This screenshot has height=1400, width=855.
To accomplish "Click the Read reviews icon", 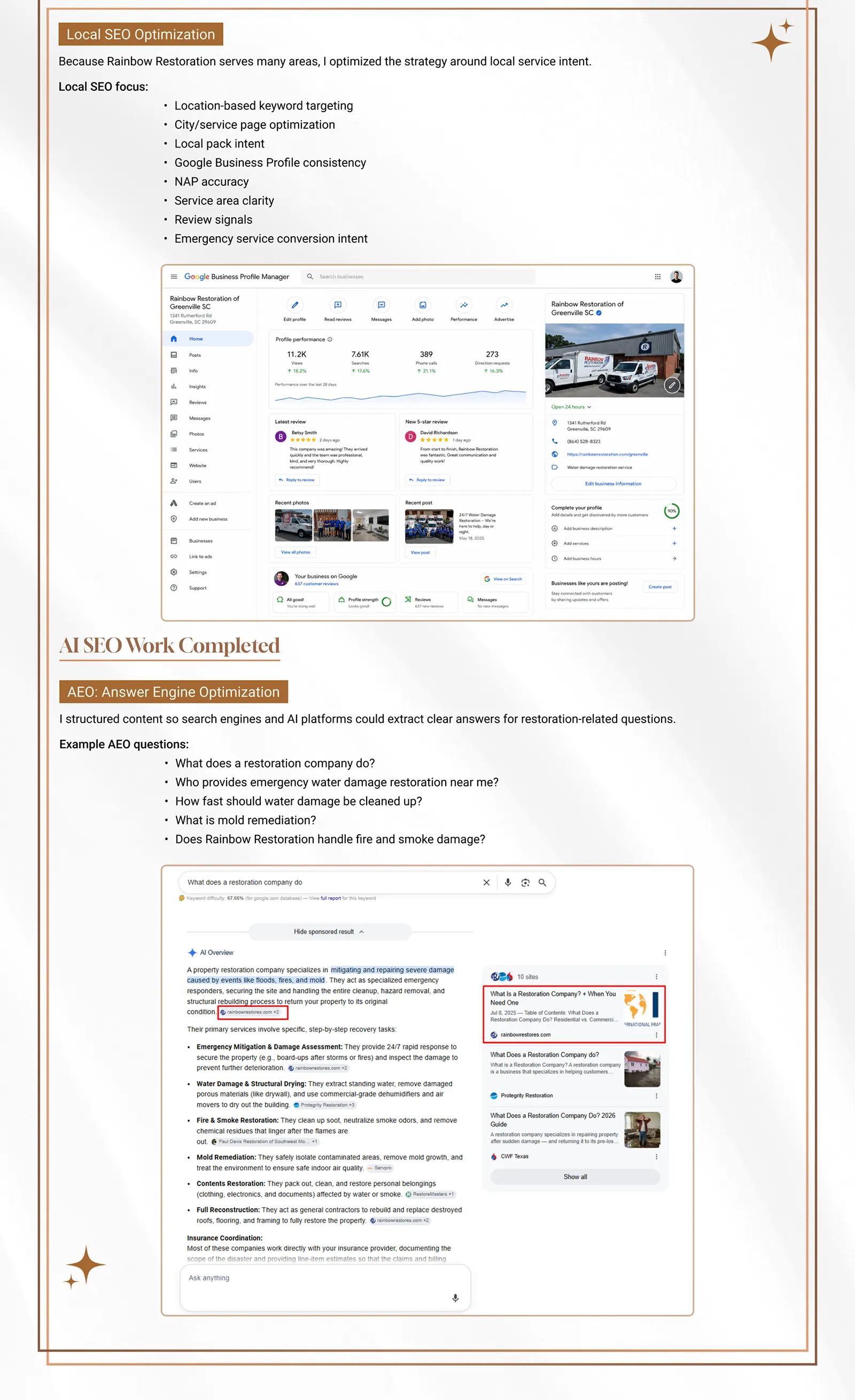I will (x=338, y=305).
